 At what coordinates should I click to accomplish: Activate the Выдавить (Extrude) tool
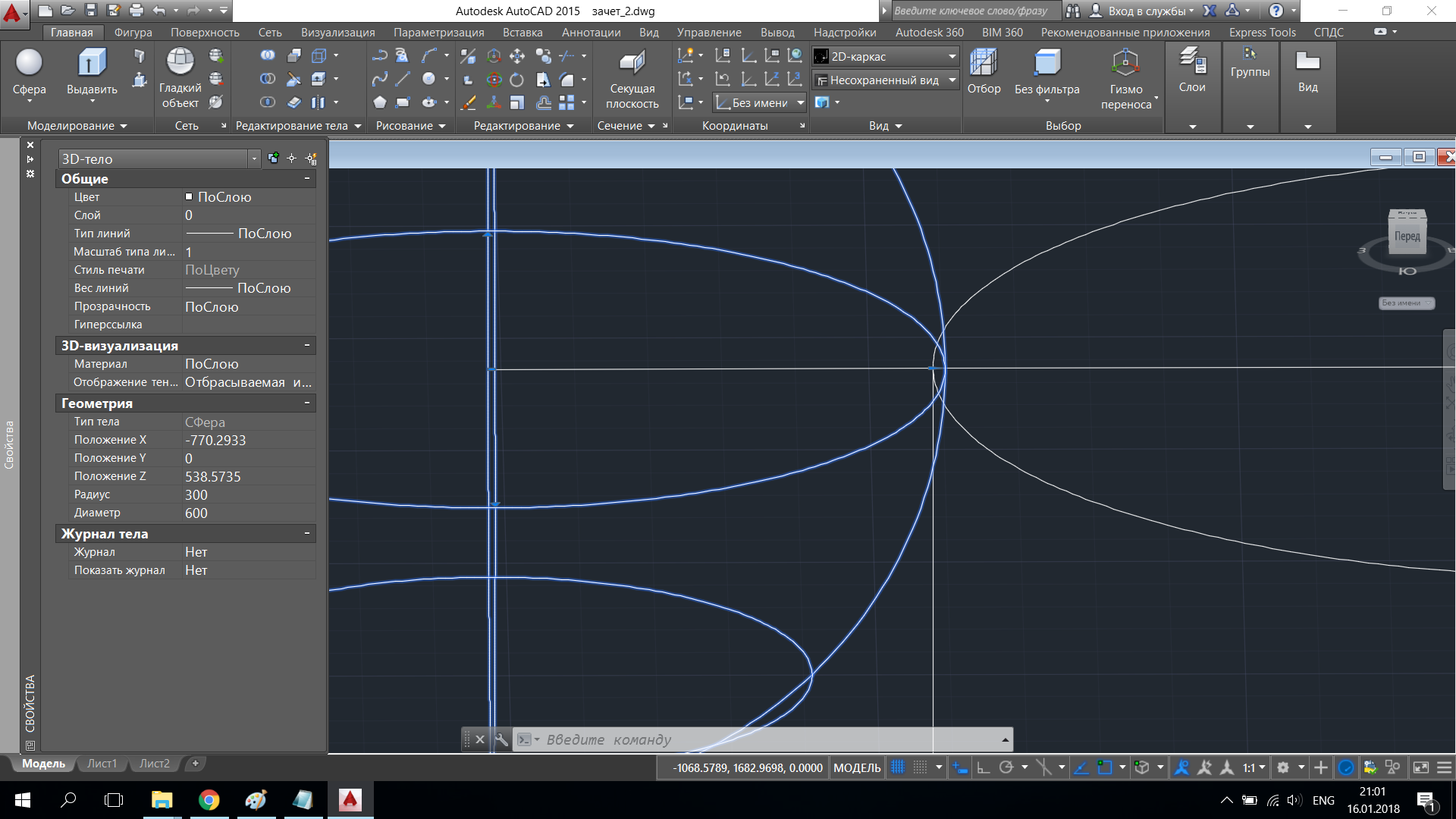point(92,72)
